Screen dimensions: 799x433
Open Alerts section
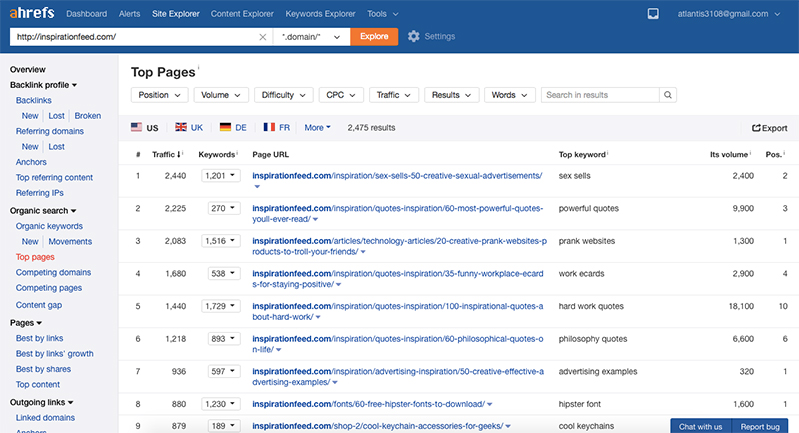[129, 14]
